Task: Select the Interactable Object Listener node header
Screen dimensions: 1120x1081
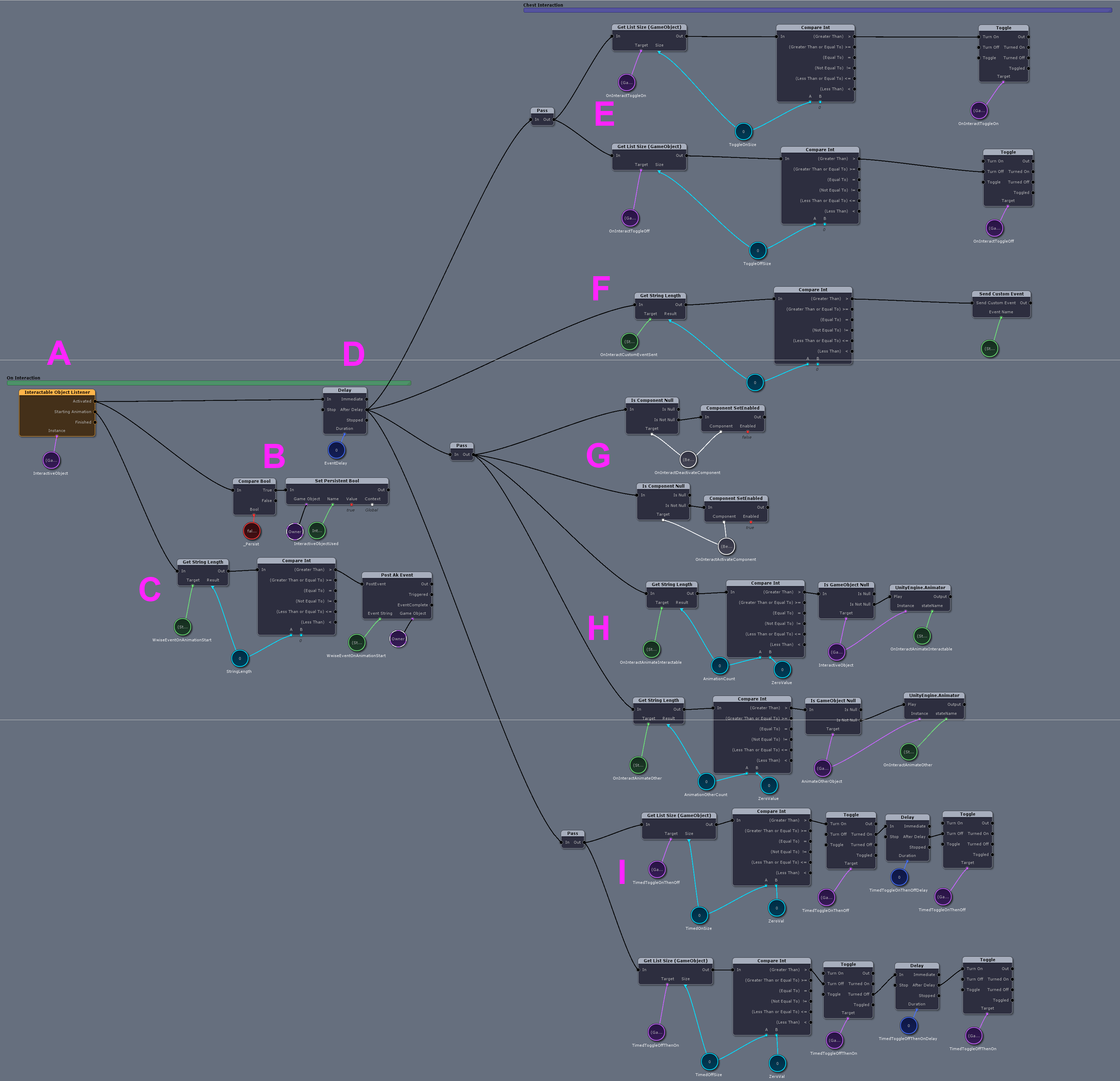Action: [57, 392]
